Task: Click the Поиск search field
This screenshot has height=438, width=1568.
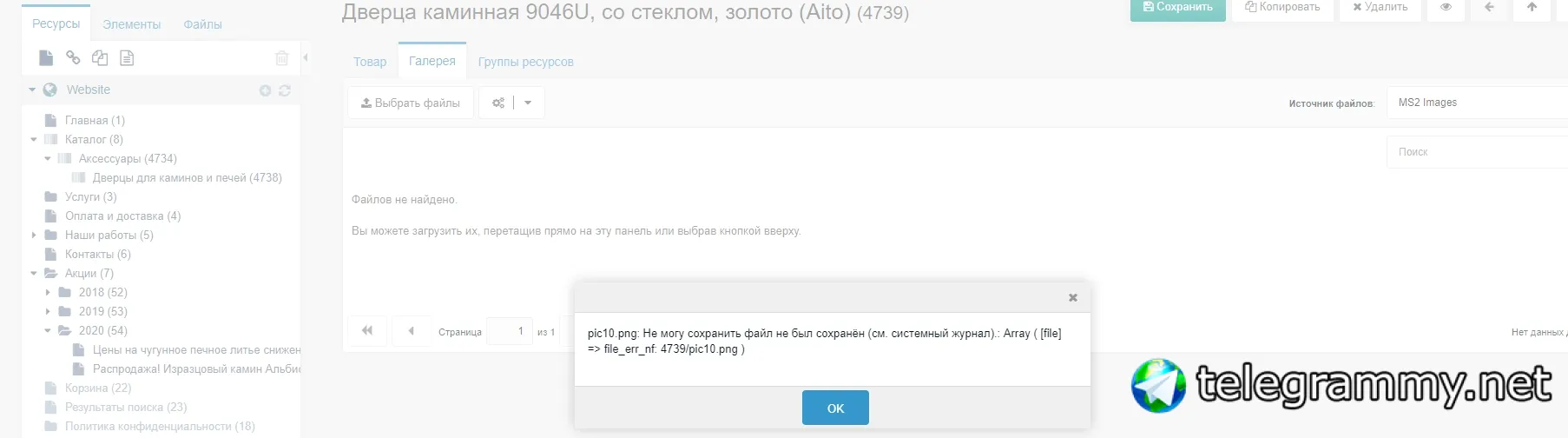Action: [x=1477, y=152]
